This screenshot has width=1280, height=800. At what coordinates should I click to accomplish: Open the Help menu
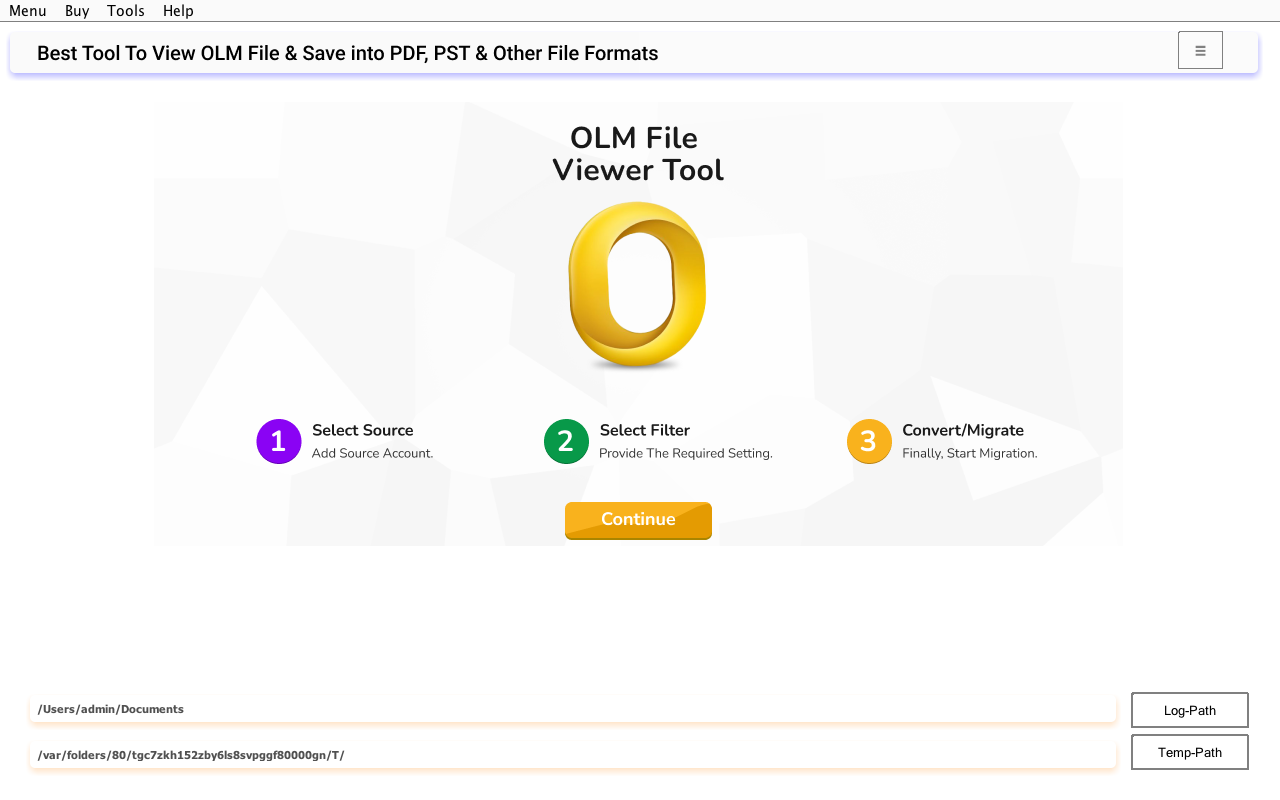[178, 11]
